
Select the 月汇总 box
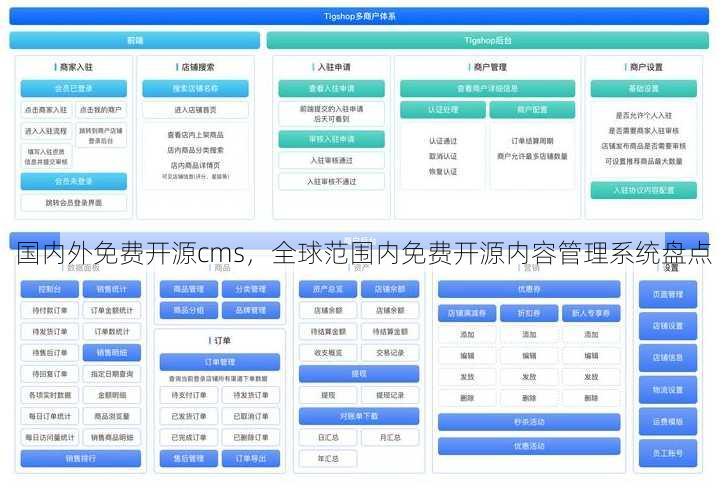click(390, 437)
